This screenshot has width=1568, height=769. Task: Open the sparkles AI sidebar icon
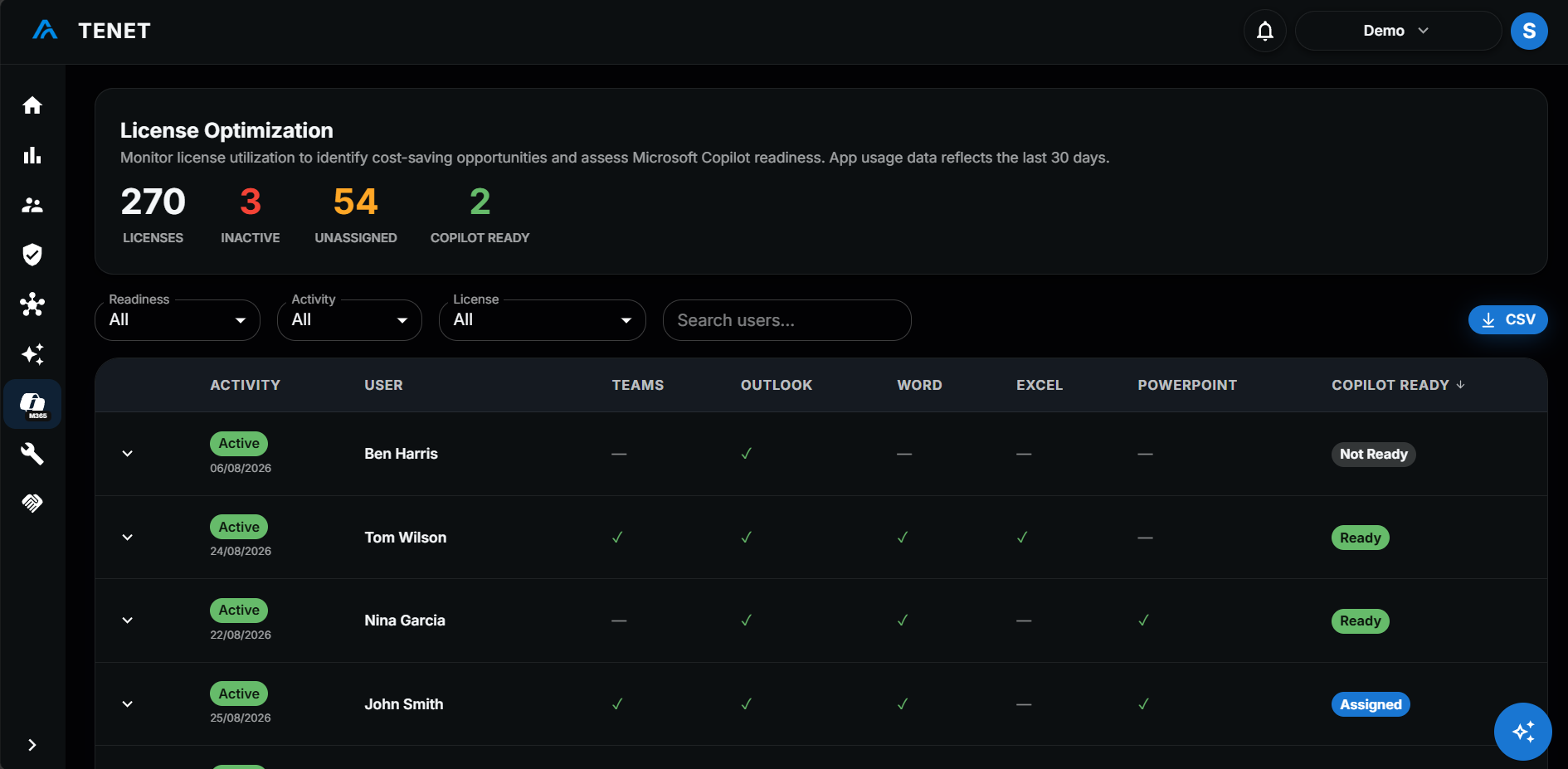(x=32, y=354)
